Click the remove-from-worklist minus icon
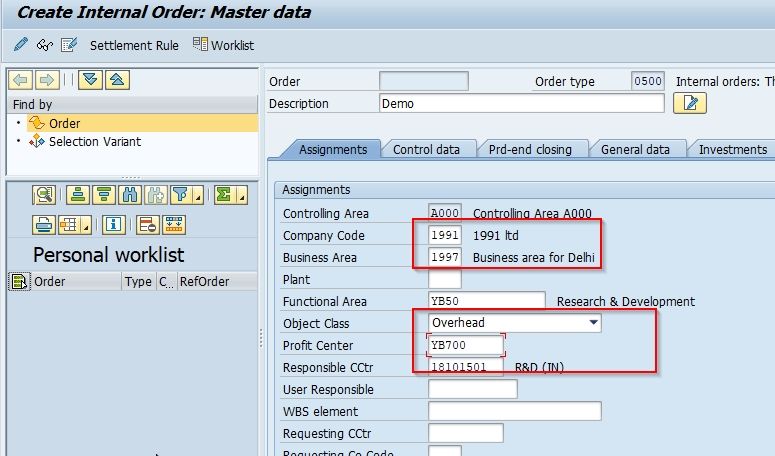The width and height of the screenshot is (775, 456). [148, 225]
